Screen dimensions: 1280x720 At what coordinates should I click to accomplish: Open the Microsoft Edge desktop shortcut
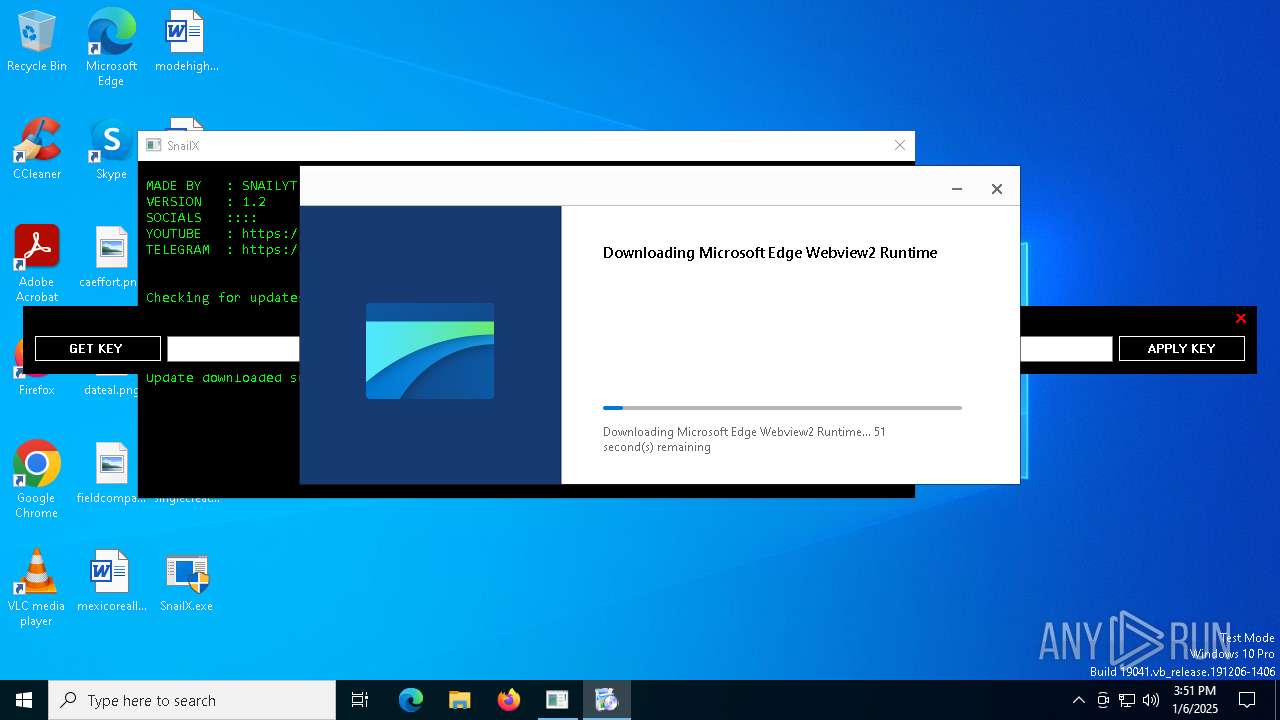click(x=111, y=48)
